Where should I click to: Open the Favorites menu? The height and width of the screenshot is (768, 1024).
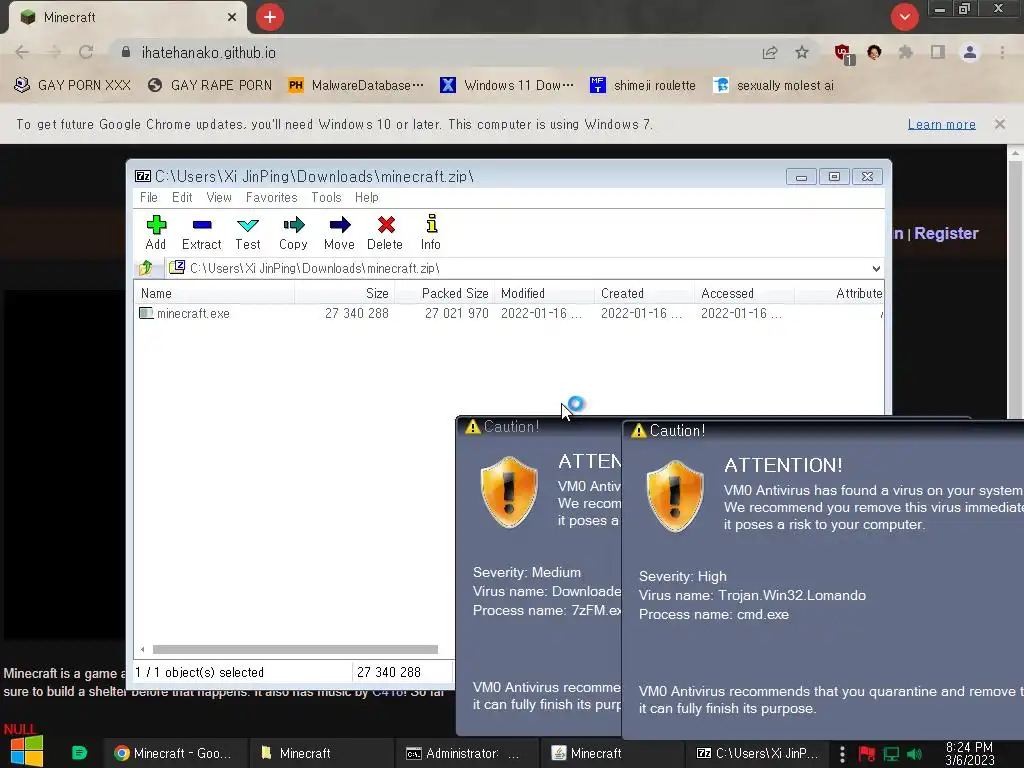pos(272,197)
